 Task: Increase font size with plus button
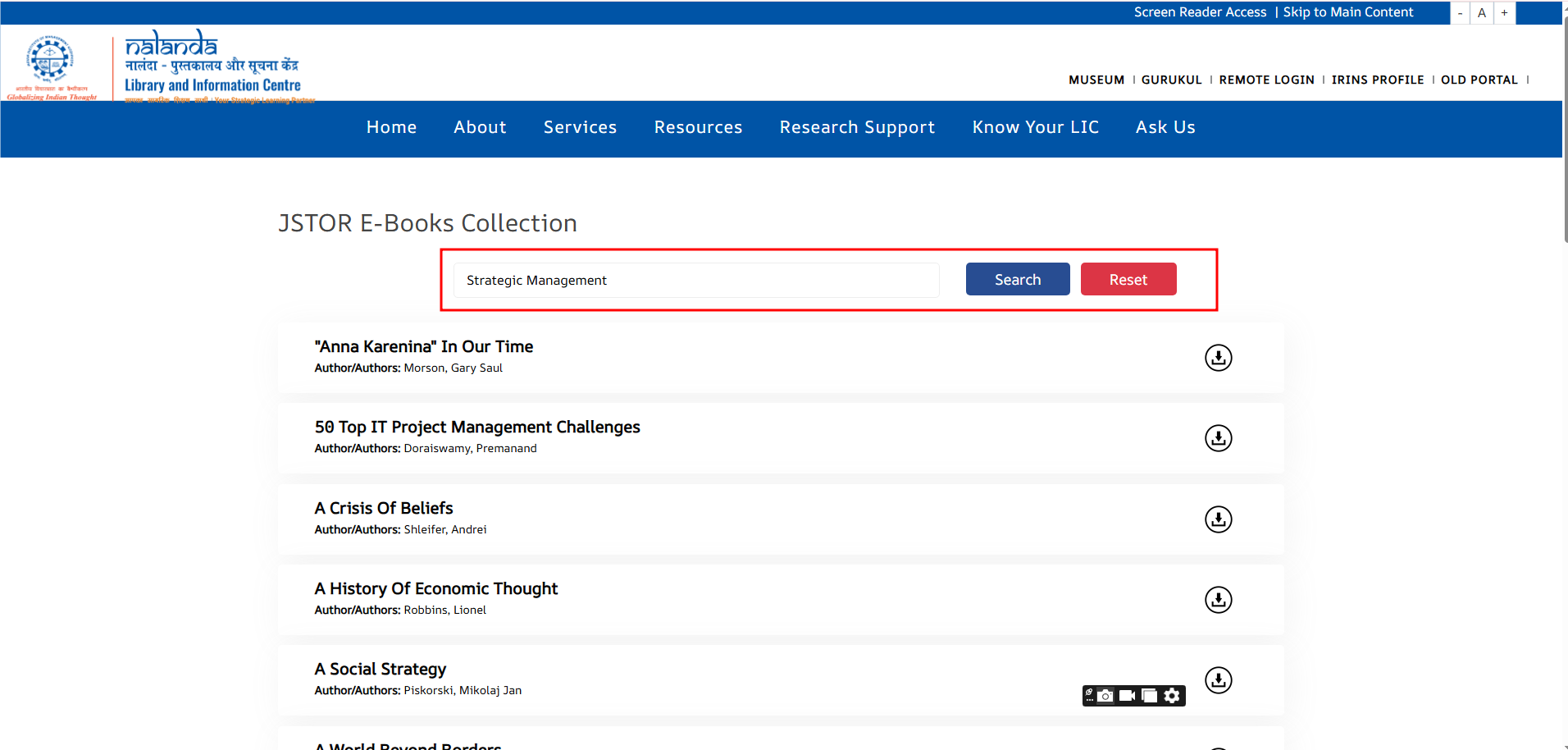[x=1504, y=13]
